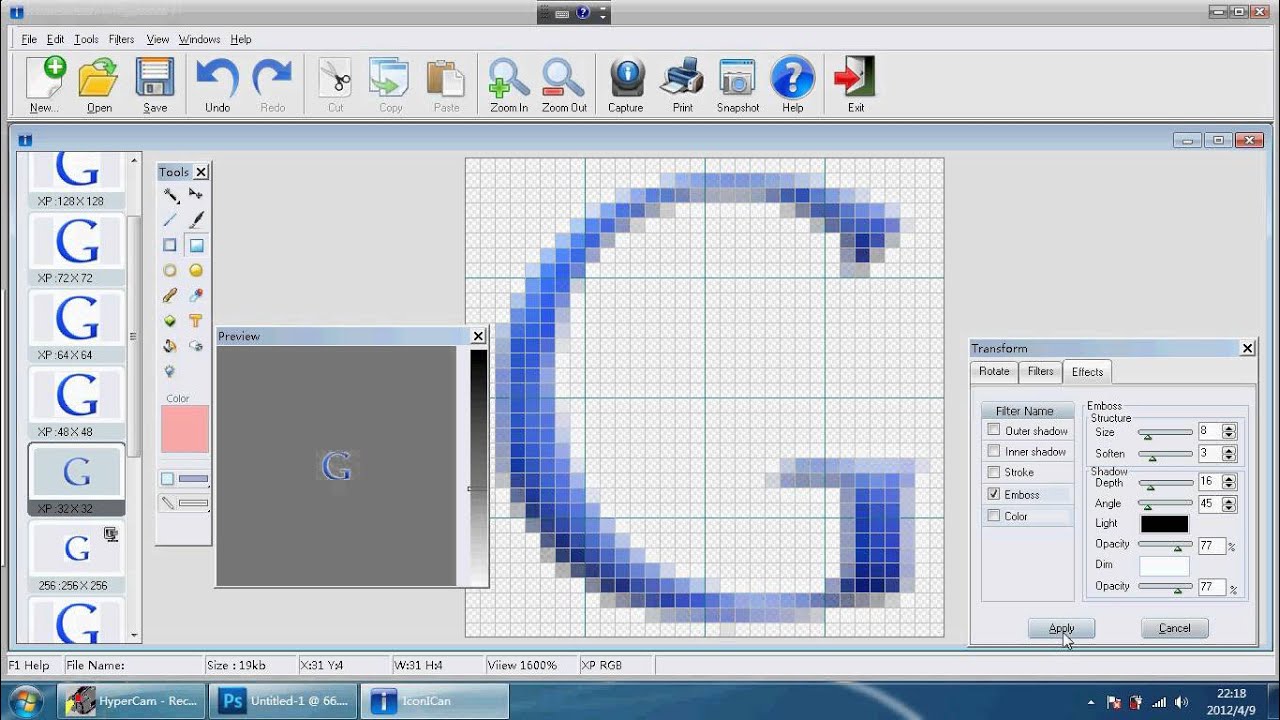
Task: Select the green gem eraser tool
Action: [170, 321]
